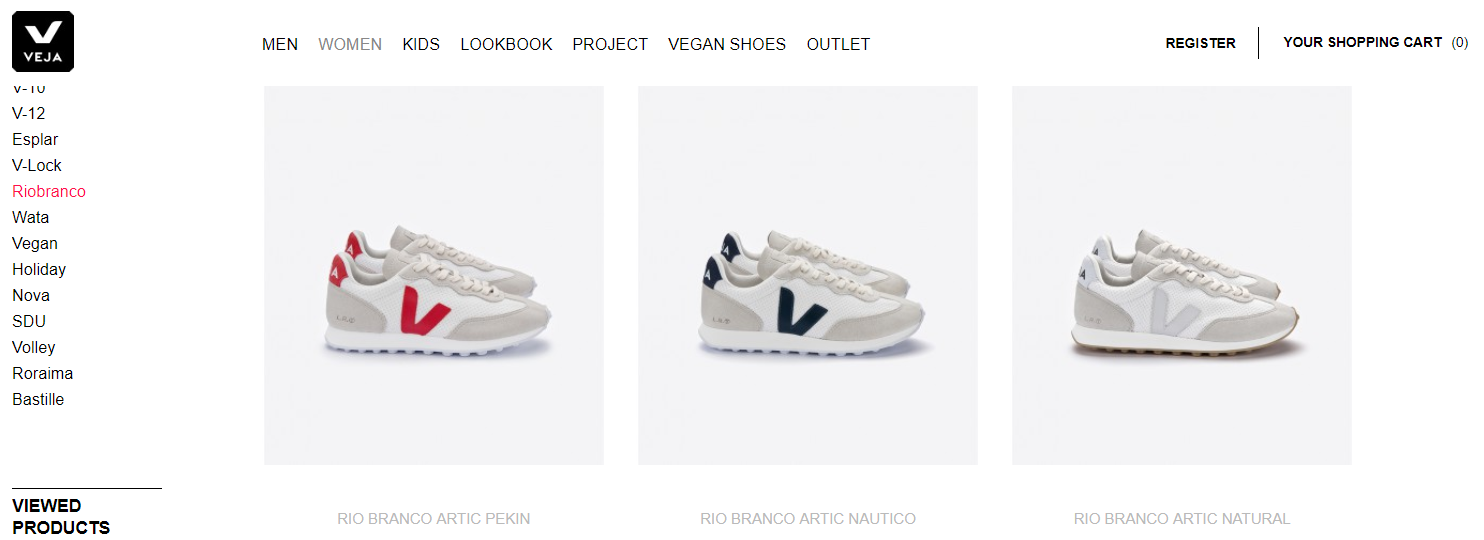Open the red Rio Branco Artic Pekin sneaker image
This screenshot has height=540, width=1484.
(x=434, y=275)
